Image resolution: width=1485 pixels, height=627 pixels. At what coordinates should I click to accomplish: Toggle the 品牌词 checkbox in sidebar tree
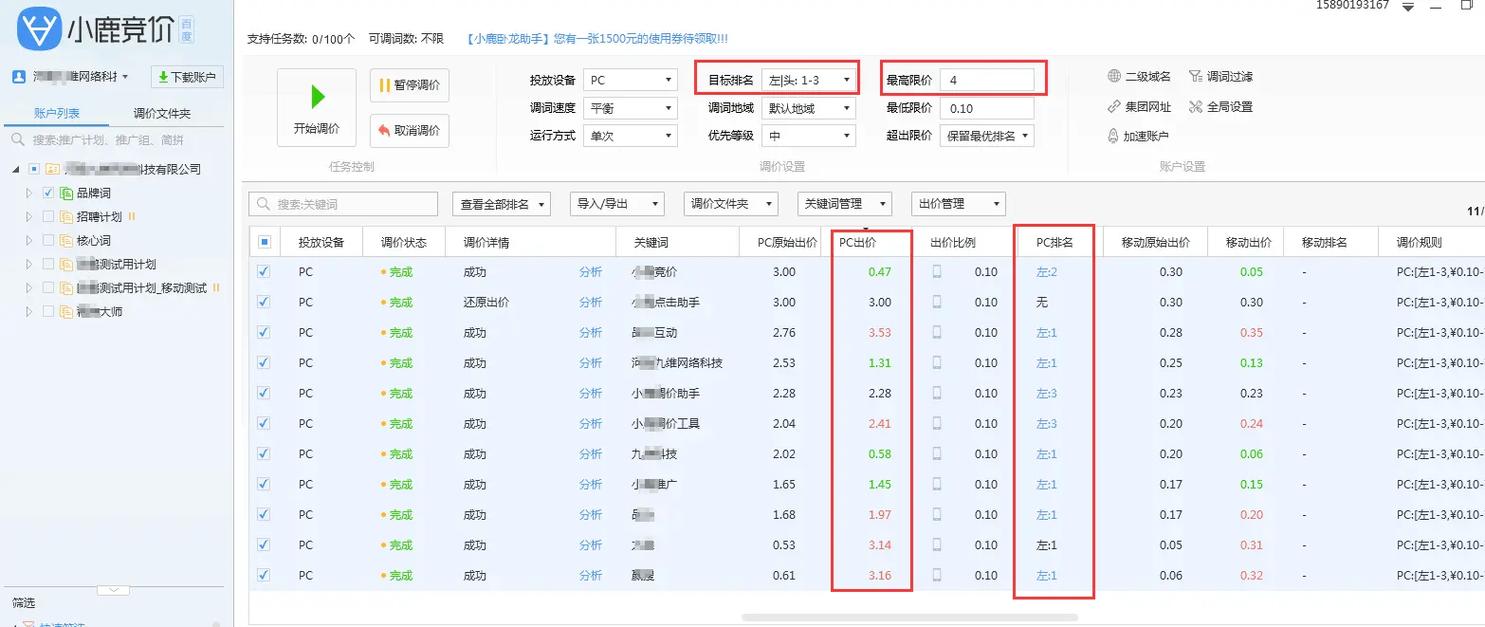pos(48,192)
